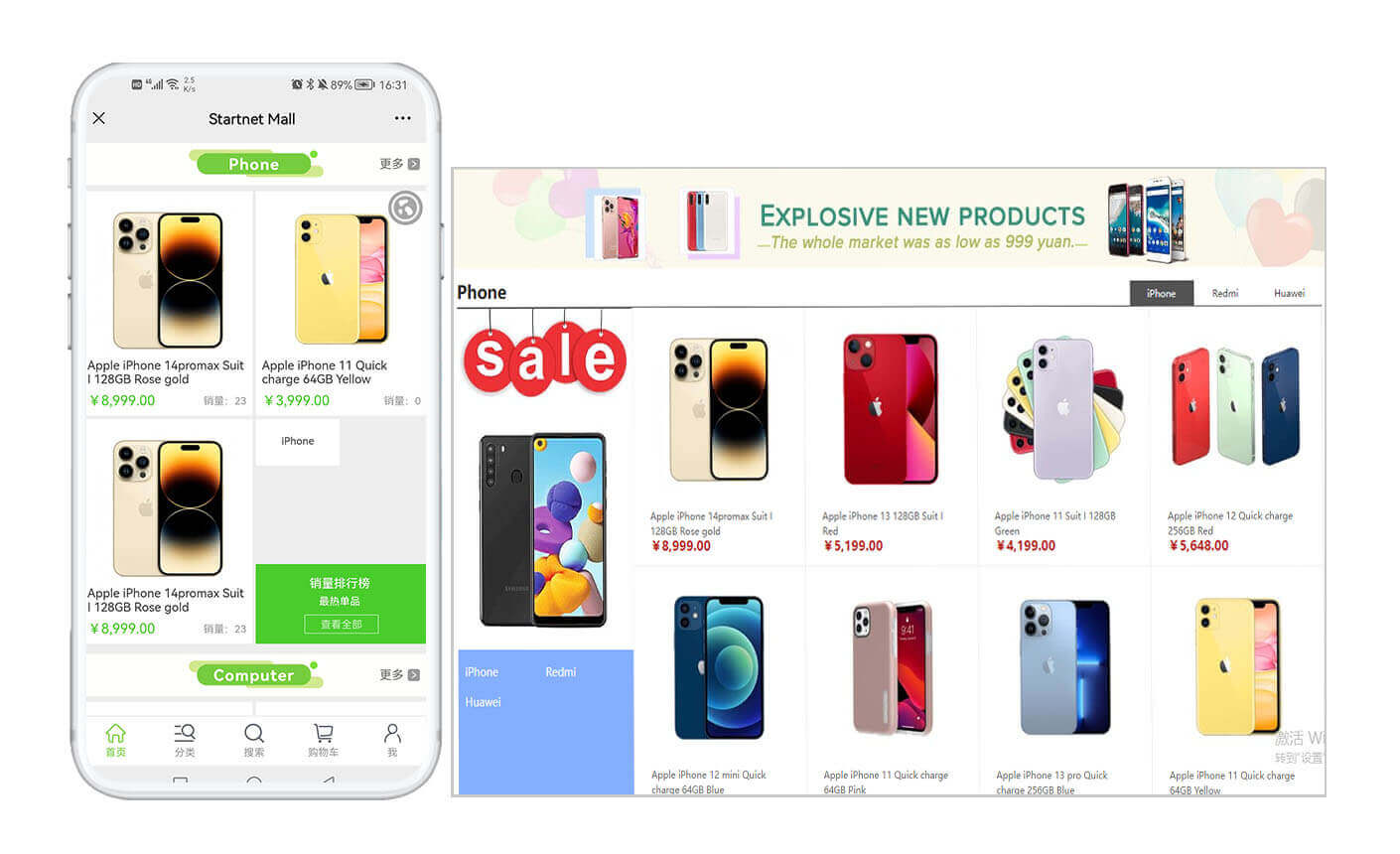Screen dimensions: 1400x854
Task: Click Huawei link in blue sidebar
Action: pos(483,702)
